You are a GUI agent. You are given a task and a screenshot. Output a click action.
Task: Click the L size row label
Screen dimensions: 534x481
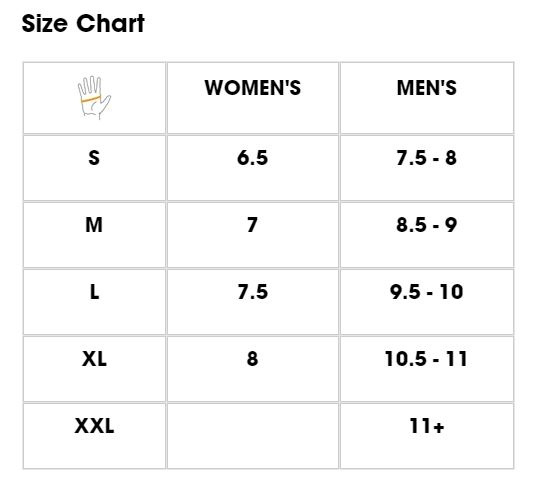tap(94, 292)
